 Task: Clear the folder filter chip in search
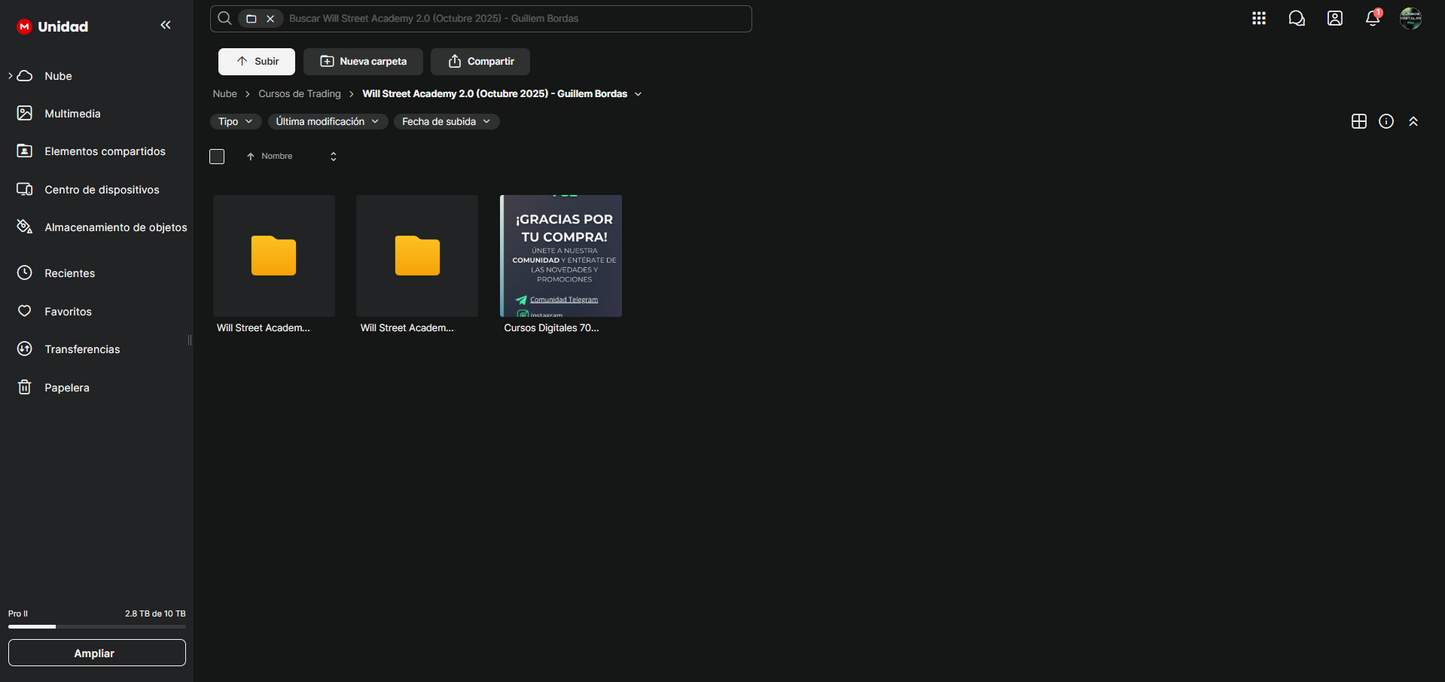(270, 19)
